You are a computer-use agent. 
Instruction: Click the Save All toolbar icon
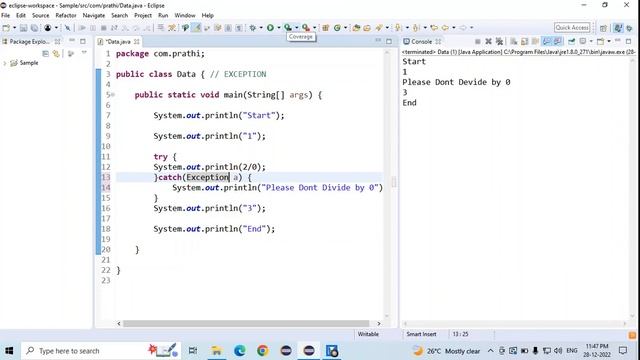tap(35, 28)
